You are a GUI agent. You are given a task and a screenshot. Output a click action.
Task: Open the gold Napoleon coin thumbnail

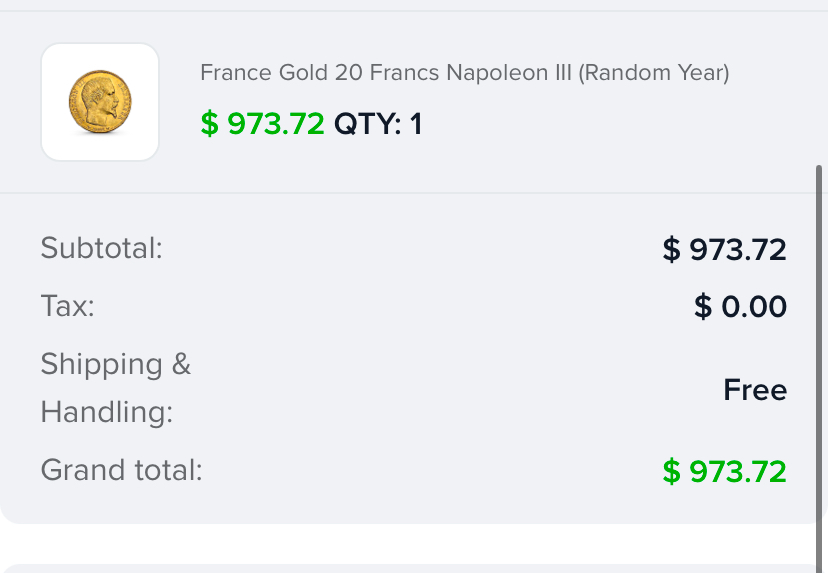100,101
